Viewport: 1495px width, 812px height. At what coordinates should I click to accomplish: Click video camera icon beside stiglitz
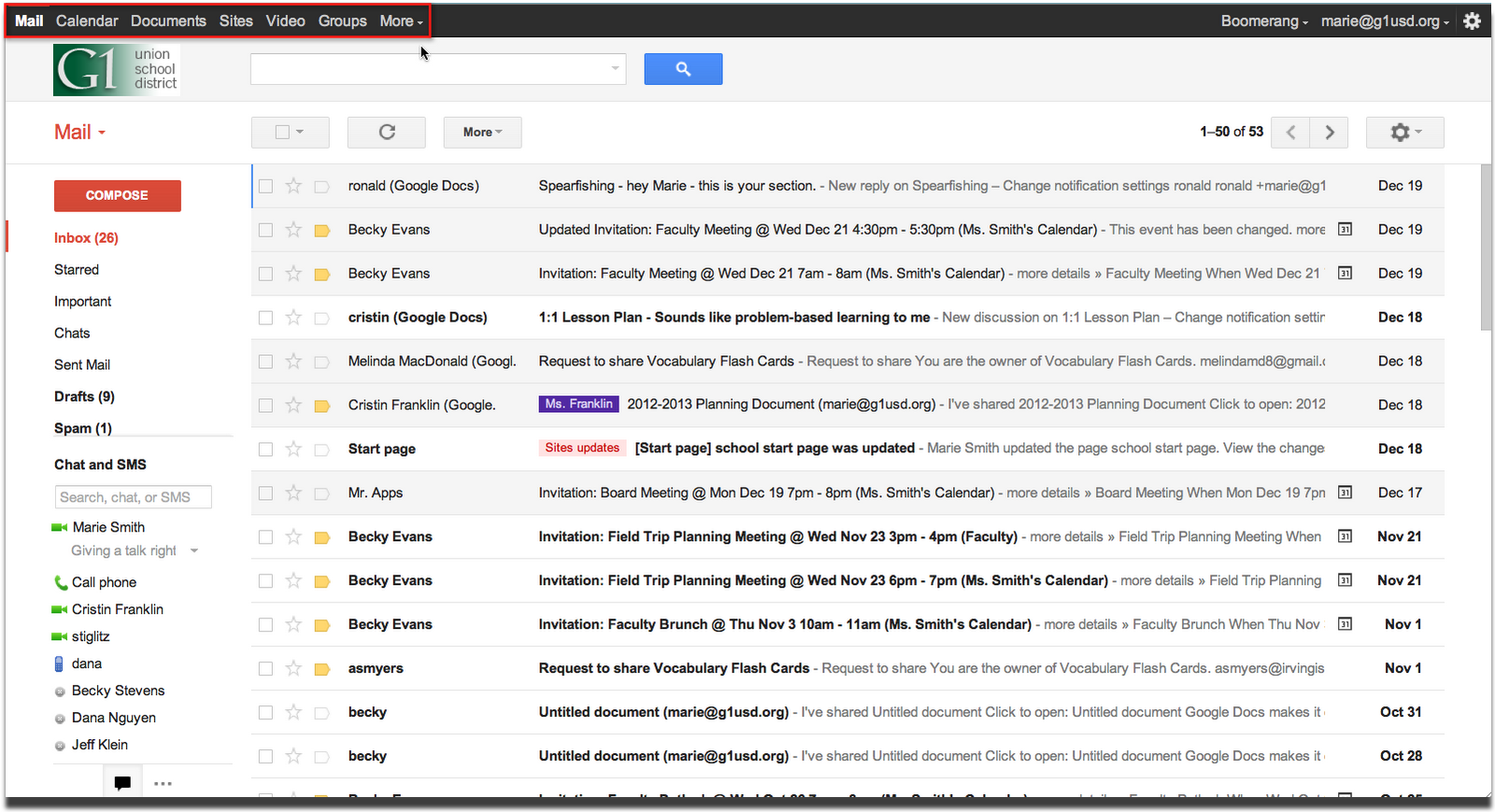[x=59, y=636]
